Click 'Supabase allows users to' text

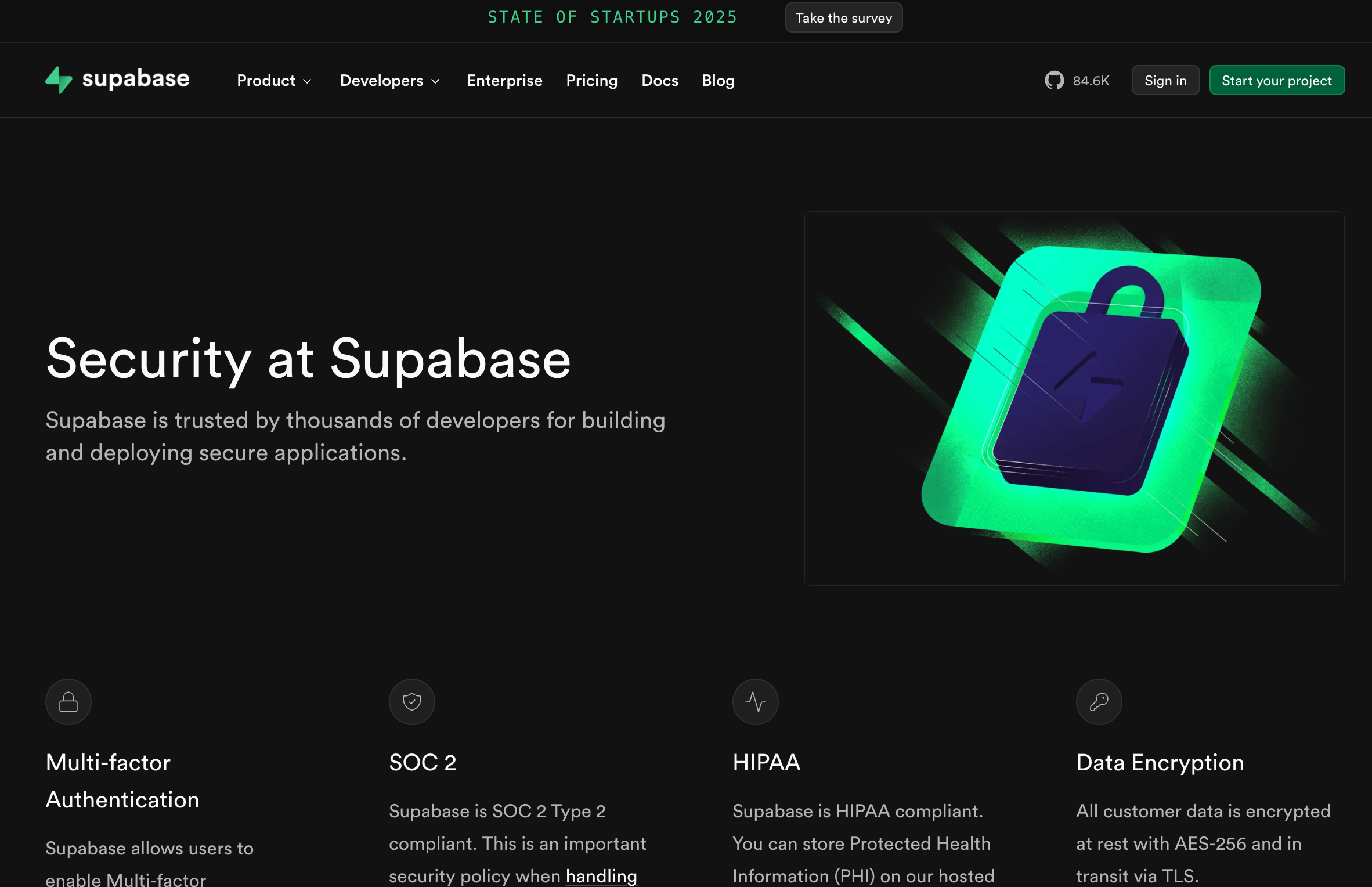(150, 848)
